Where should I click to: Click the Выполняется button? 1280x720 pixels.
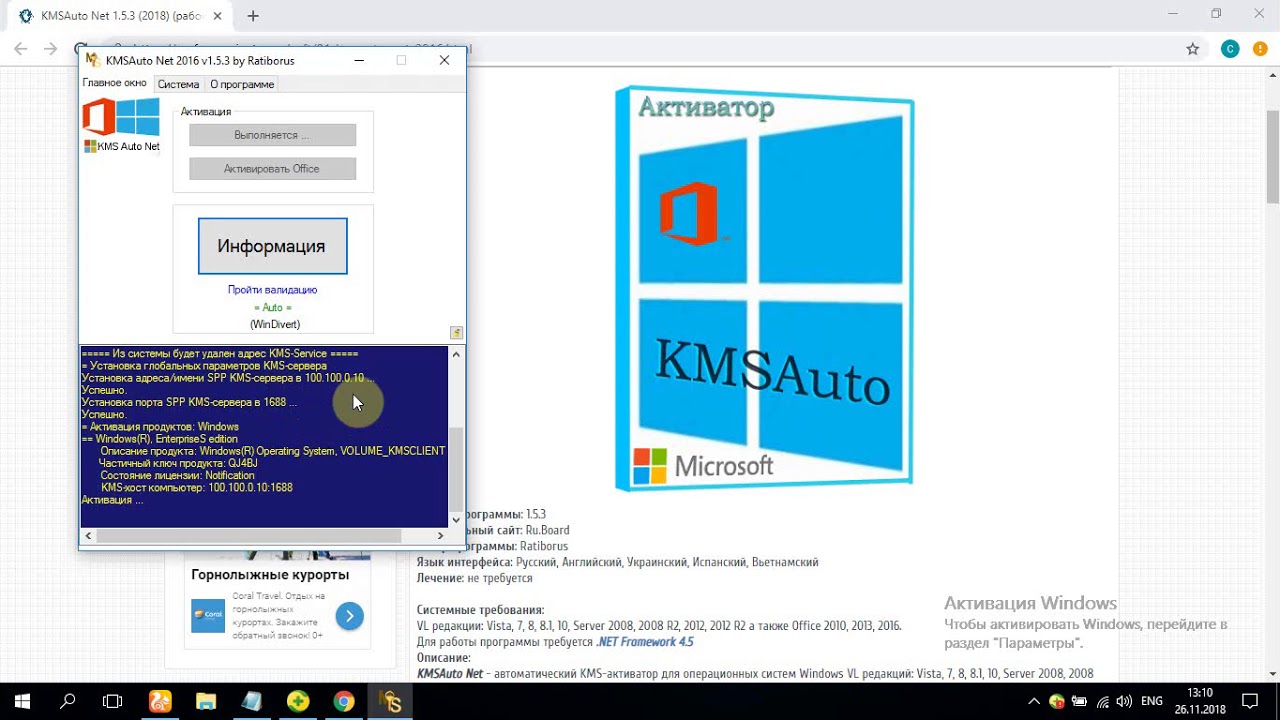[x=272, y=135]
